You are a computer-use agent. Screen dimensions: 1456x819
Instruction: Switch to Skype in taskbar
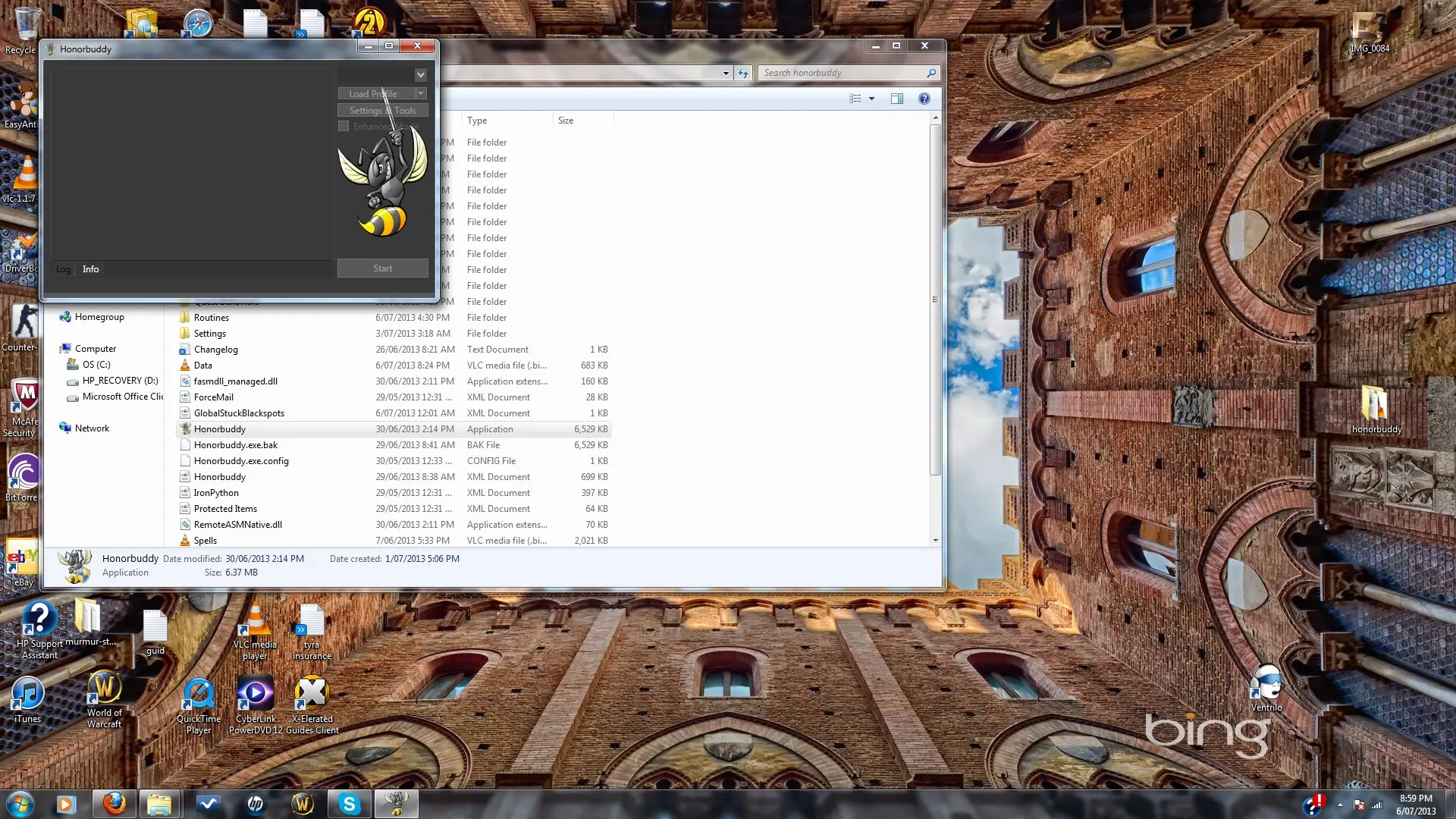pos(350,804)
